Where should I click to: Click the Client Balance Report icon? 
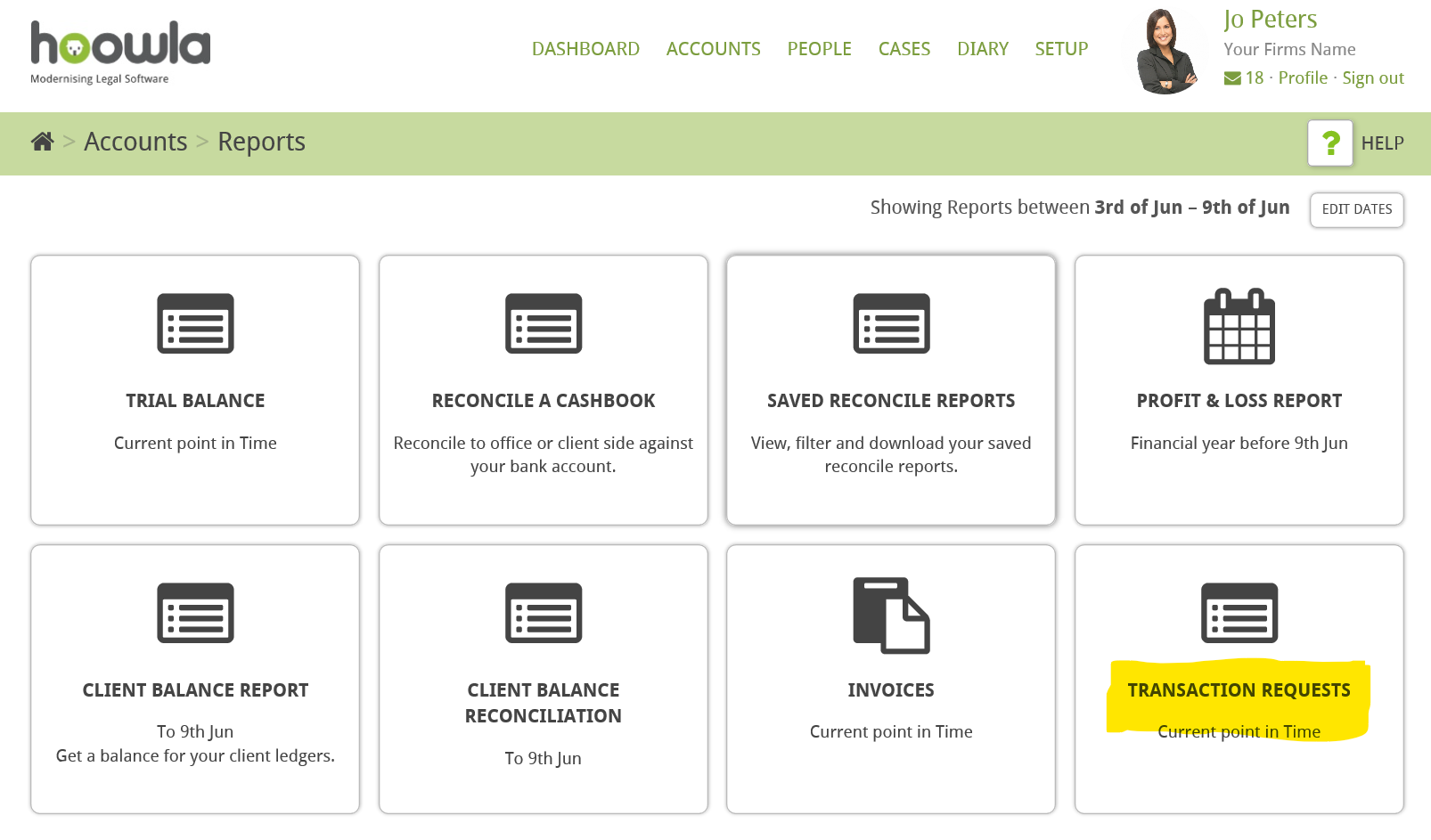[195, 613]
